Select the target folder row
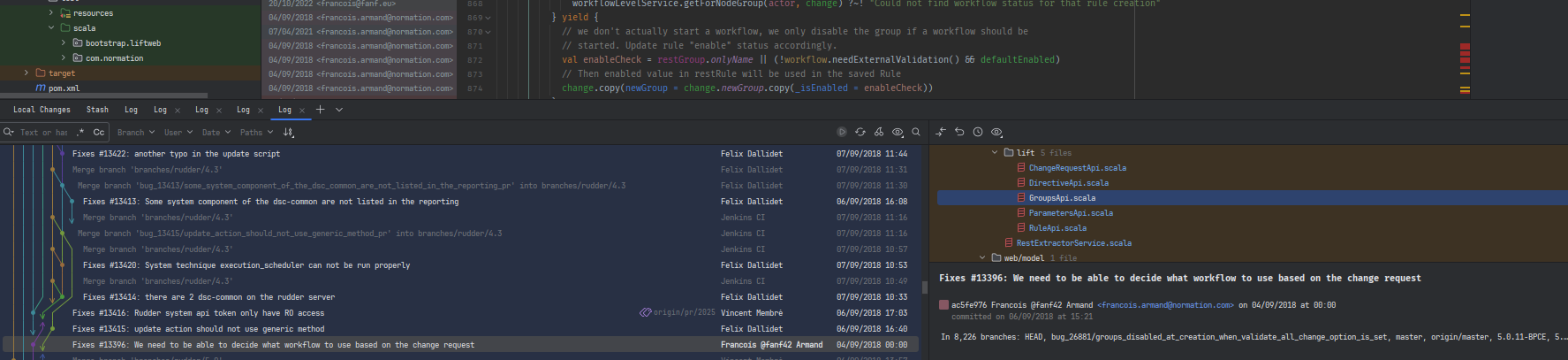The height and width of the screenshot is (360, 1568). pos(131,73)
